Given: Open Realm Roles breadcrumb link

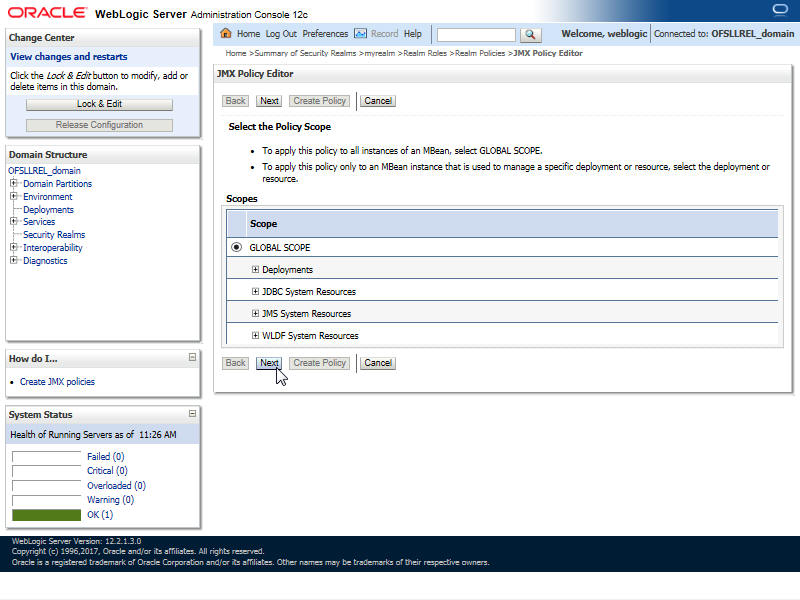Looking at the screenshot, I should coord(425,53).
